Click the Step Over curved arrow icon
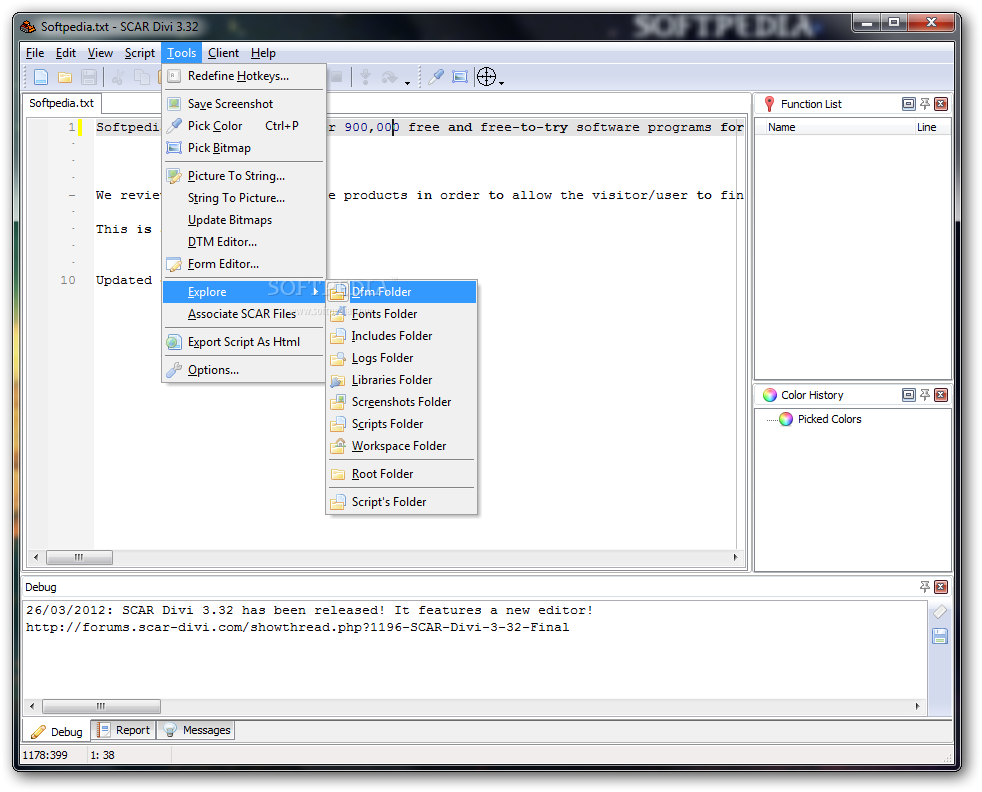982x792 pixels. [390, 77]
